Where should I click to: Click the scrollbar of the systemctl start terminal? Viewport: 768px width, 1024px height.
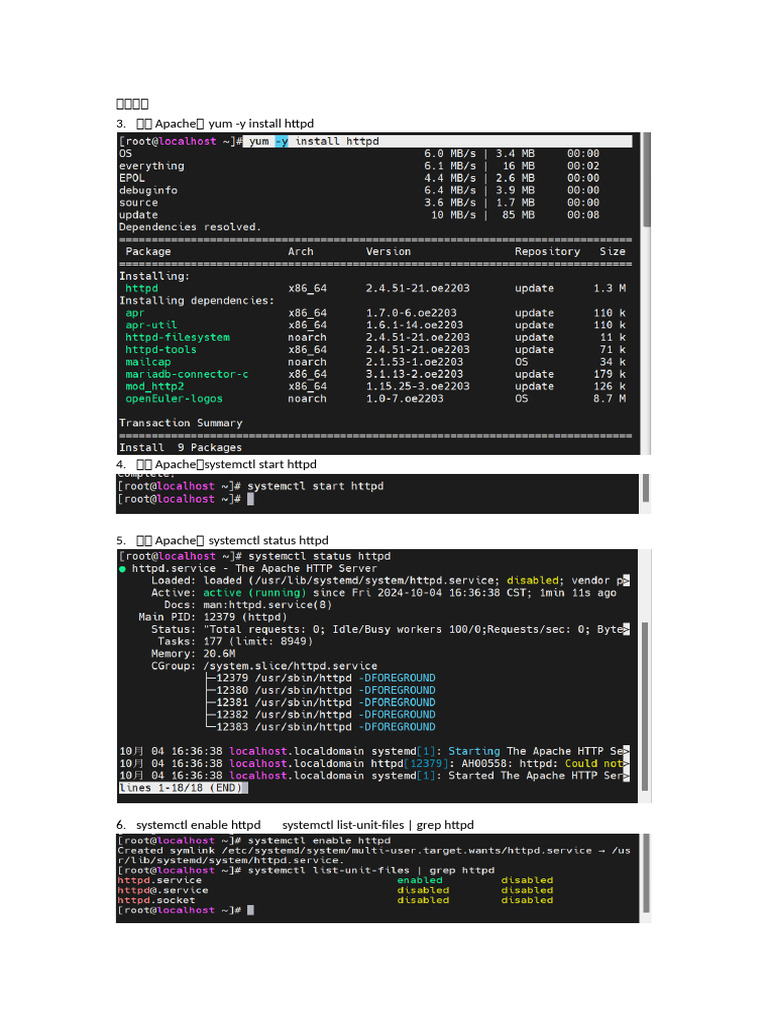tap(646, 488)
